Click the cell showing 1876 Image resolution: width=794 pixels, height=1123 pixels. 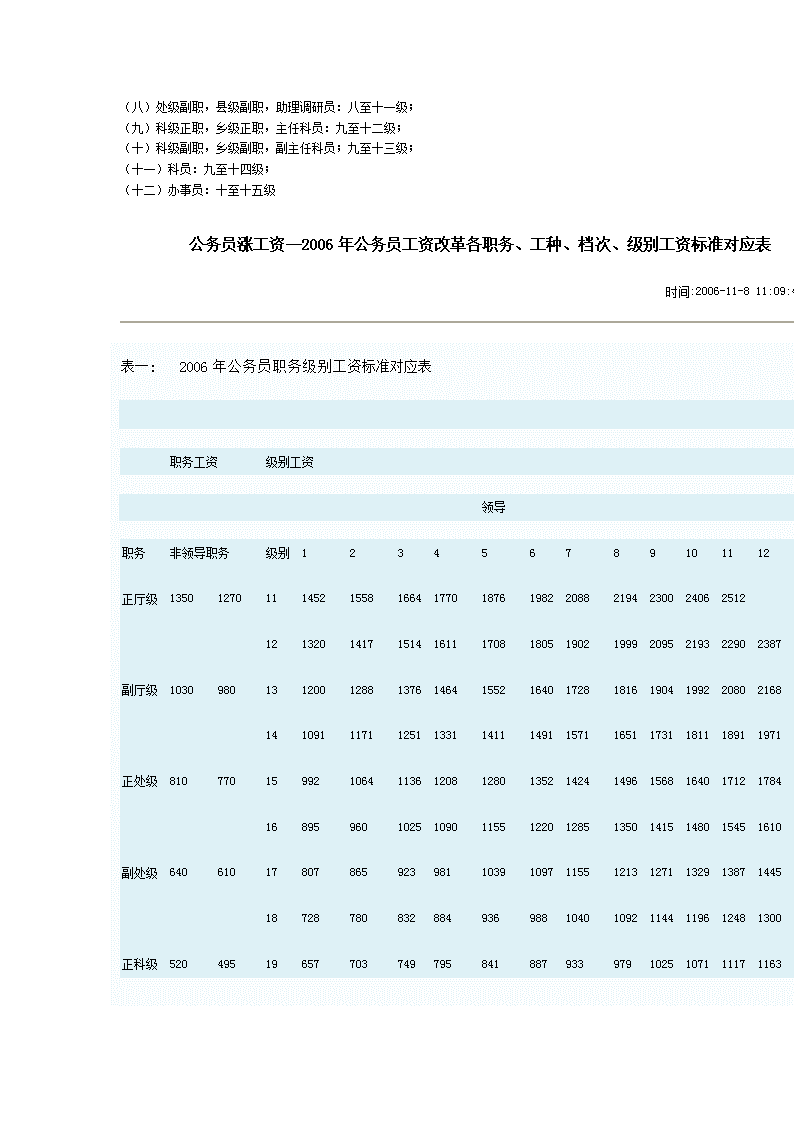(x=493, y=599)
